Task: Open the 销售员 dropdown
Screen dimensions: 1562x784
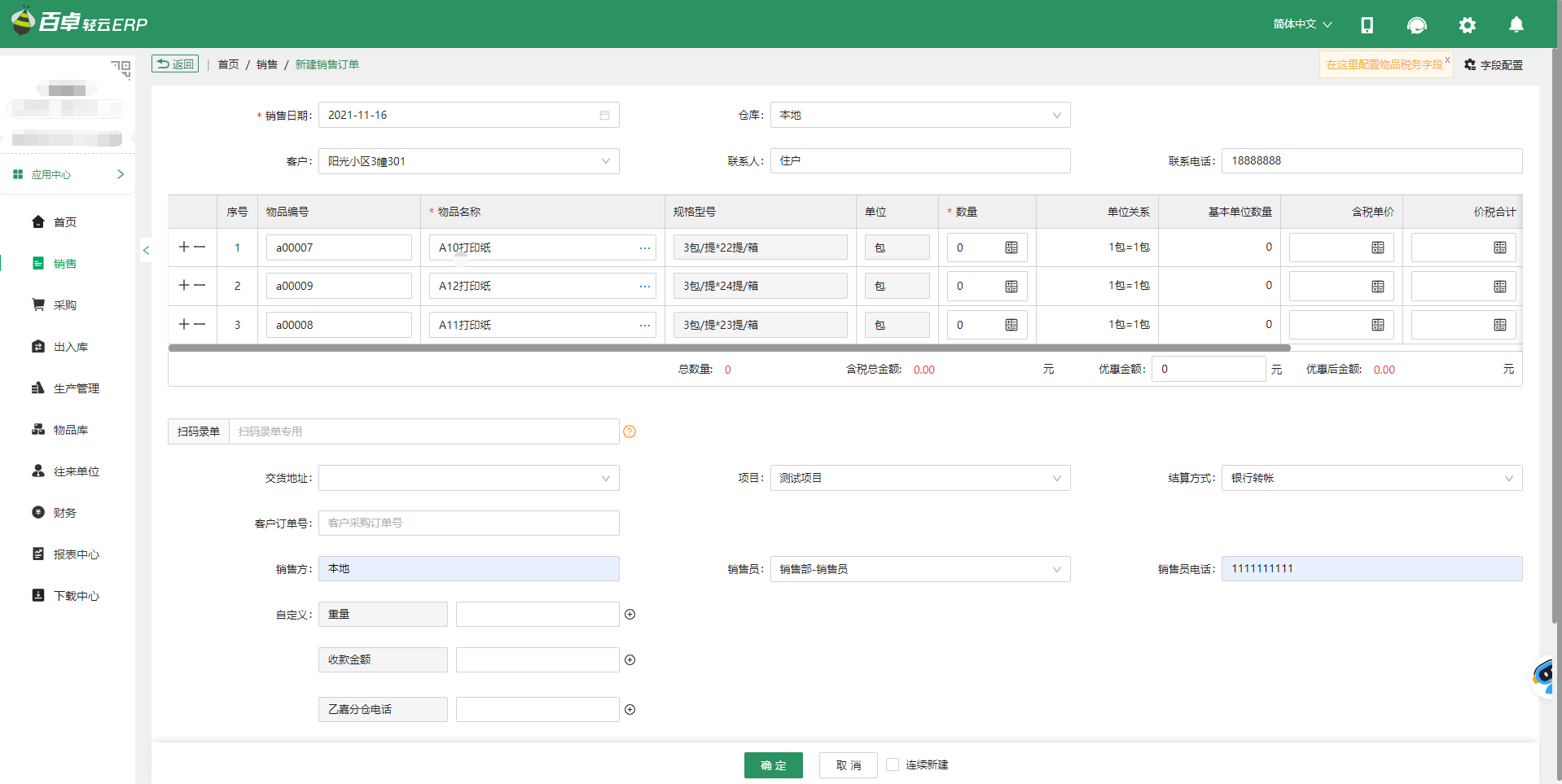Action: coord(920,569)
